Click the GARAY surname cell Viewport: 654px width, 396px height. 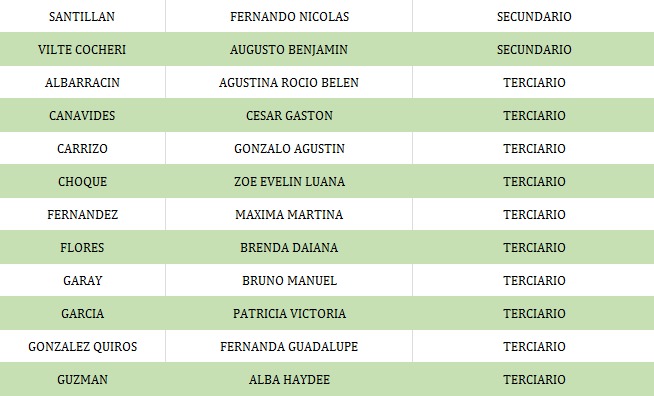(x=82, y=280)
